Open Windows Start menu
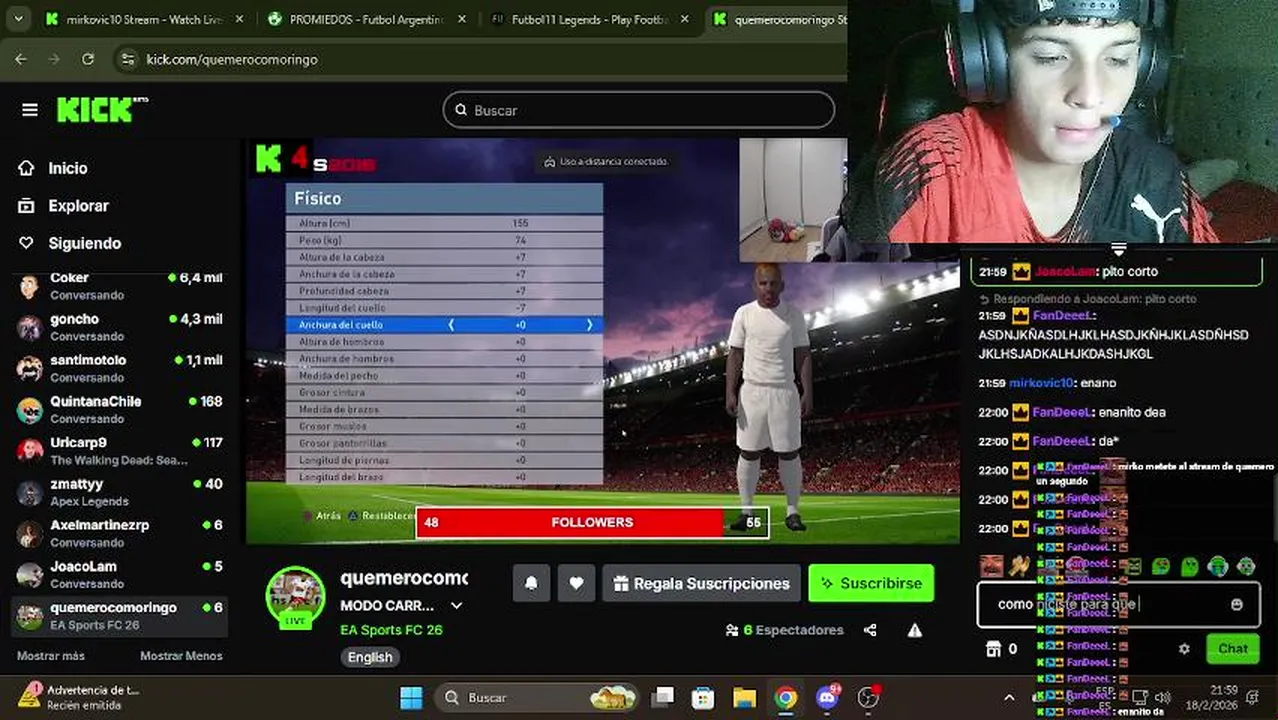 point(411,697)
